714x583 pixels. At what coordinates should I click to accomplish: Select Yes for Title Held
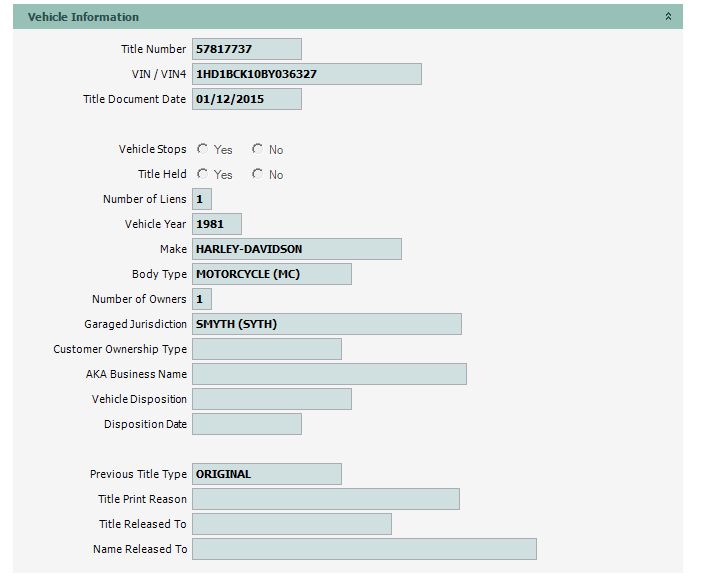203,174
